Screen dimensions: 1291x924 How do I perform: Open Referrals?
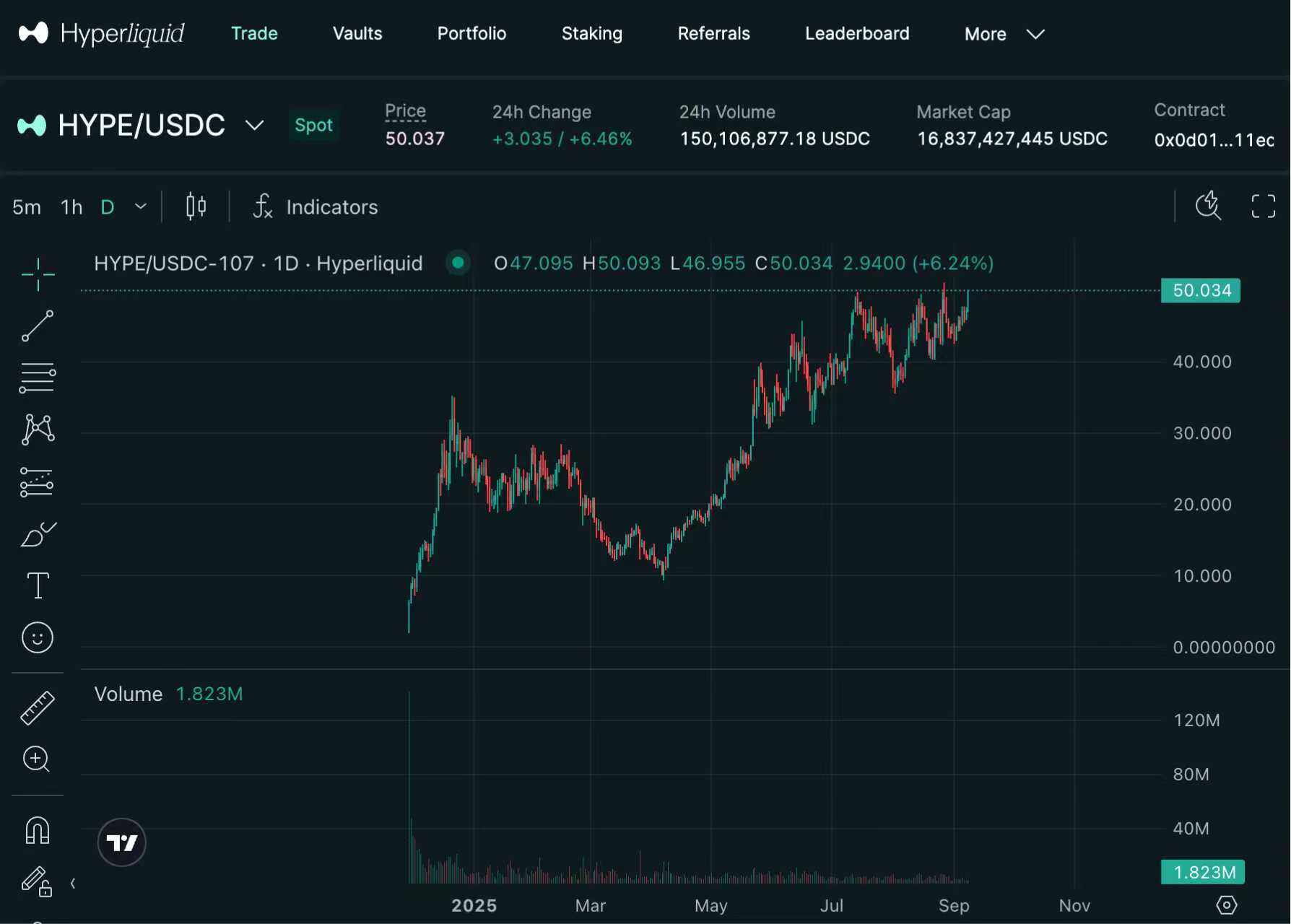pyautogui.click(x=713, y=33)
